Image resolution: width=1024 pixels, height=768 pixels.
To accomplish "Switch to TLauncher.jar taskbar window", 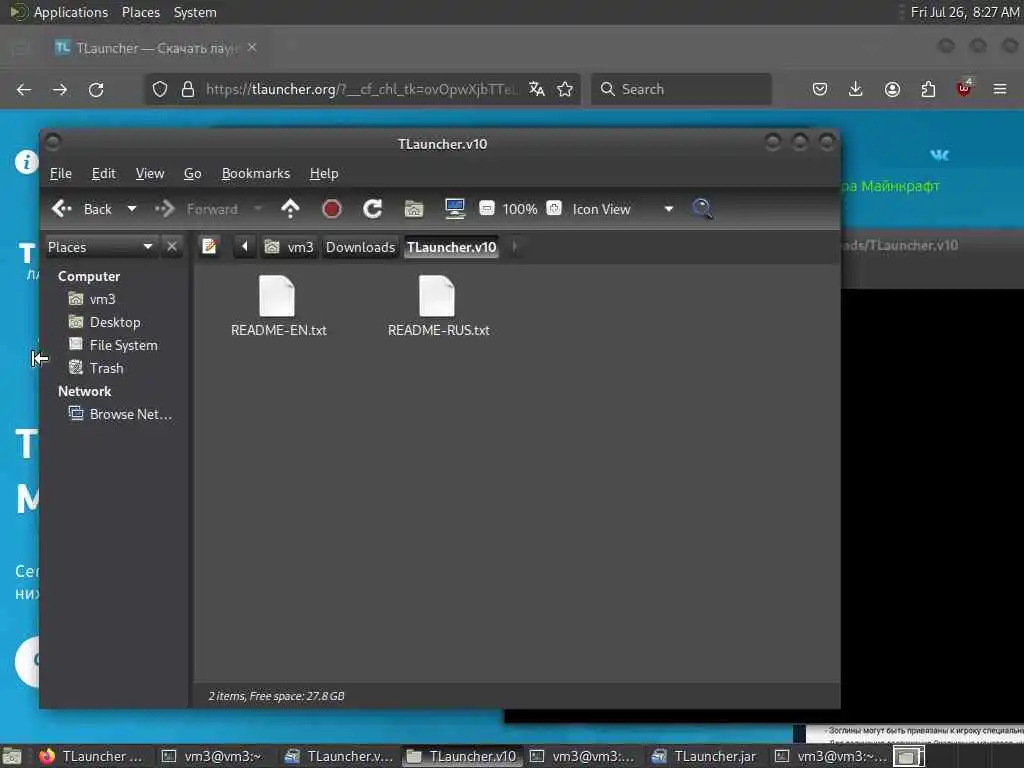I will click(x=704, y=756).
